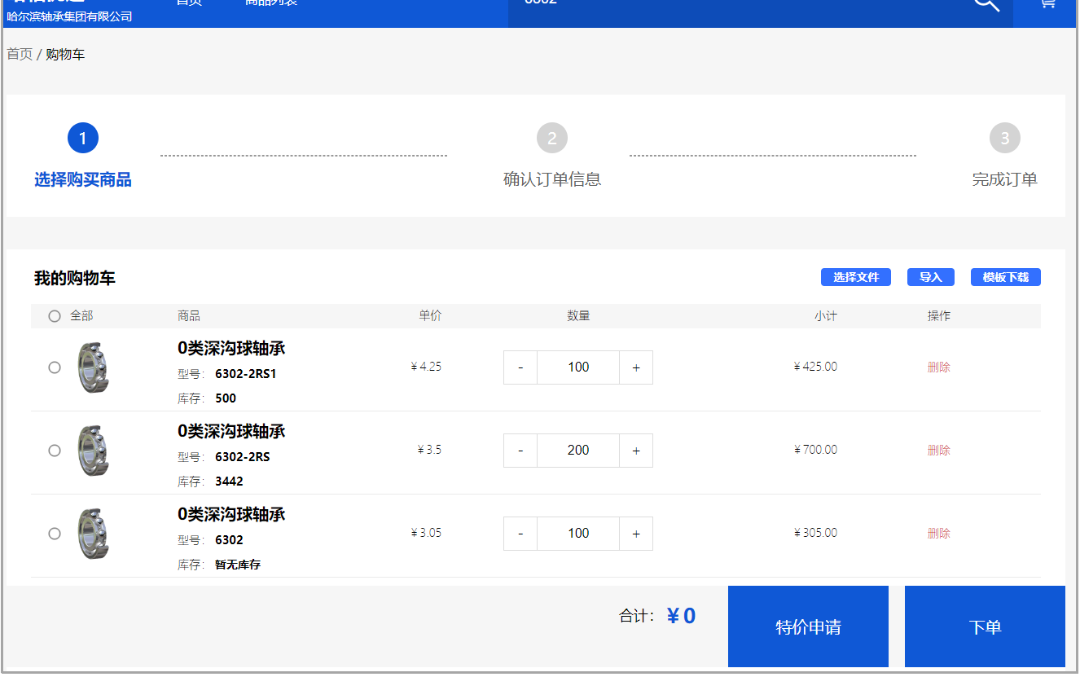
Task: Click the step 3 完成订单 circle
Action: (x=1005, y=138)
